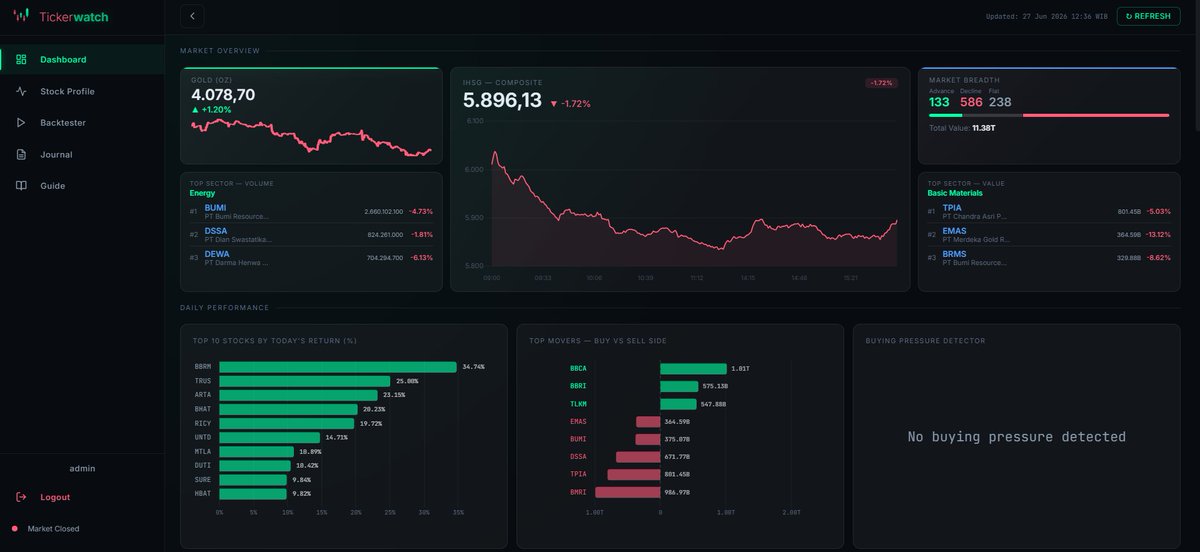Click the REFRESH button
This screenshot has width=1200, height=552.
(x=1148, y=16)
